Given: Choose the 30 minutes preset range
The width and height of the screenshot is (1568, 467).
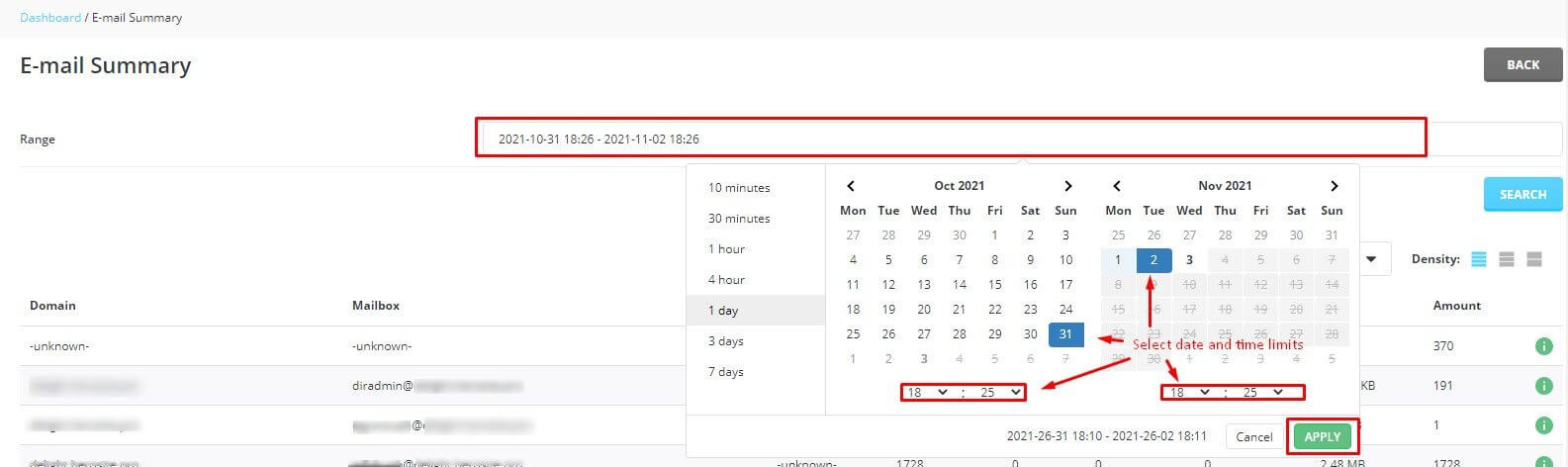Looking at the screenshot, I should [739, 219].
